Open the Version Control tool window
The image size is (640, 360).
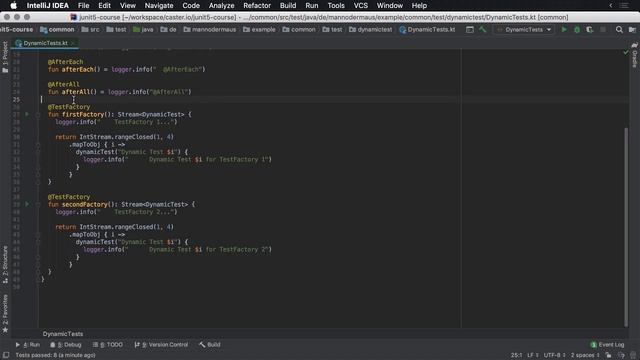(x=161, y=345)
